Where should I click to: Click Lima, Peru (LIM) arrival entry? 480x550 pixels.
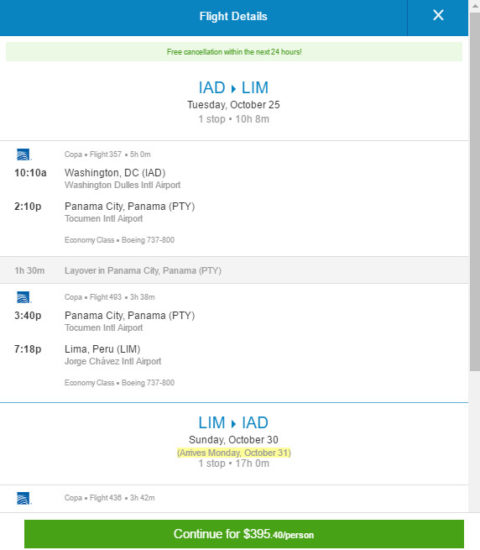[x=102, y=349]
